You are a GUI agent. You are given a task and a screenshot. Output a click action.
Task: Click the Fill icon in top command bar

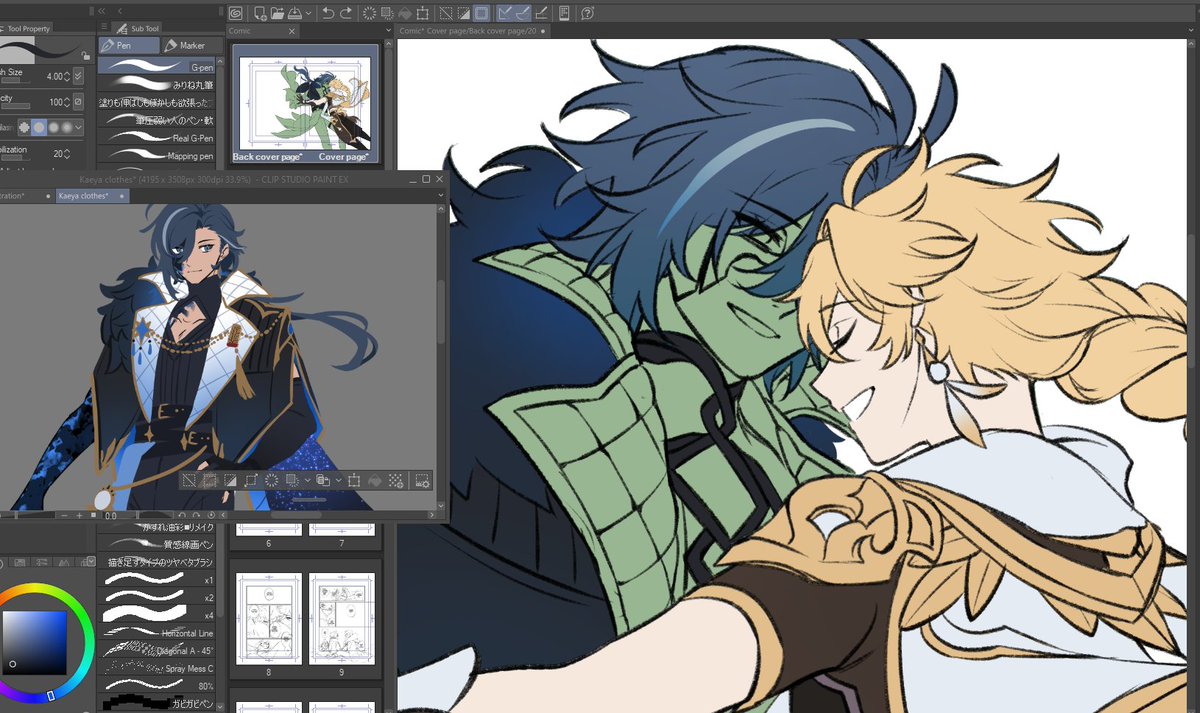(x=405, y=13)
